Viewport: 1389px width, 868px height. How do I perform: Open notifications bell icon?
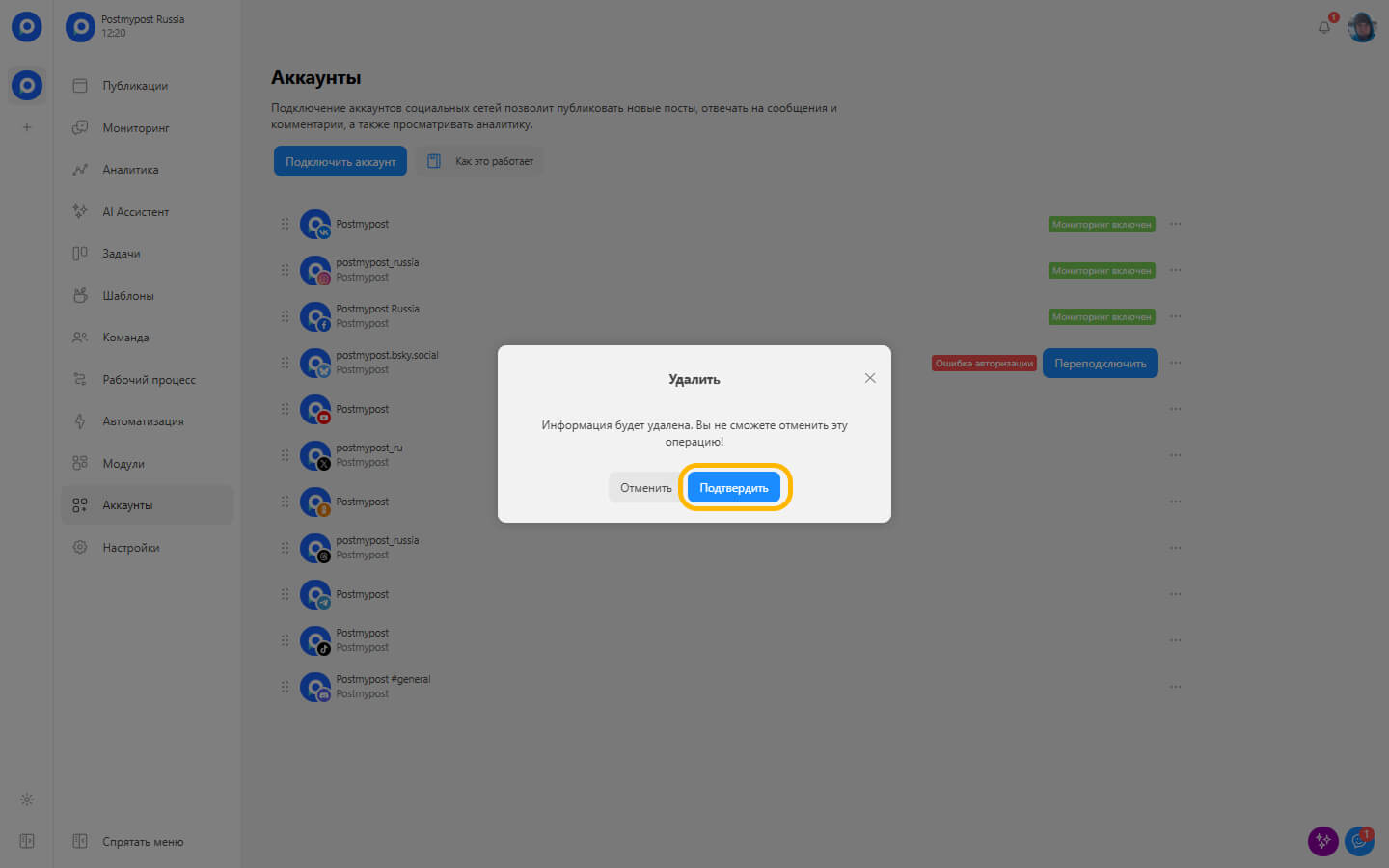click(x=1324, y=27)
